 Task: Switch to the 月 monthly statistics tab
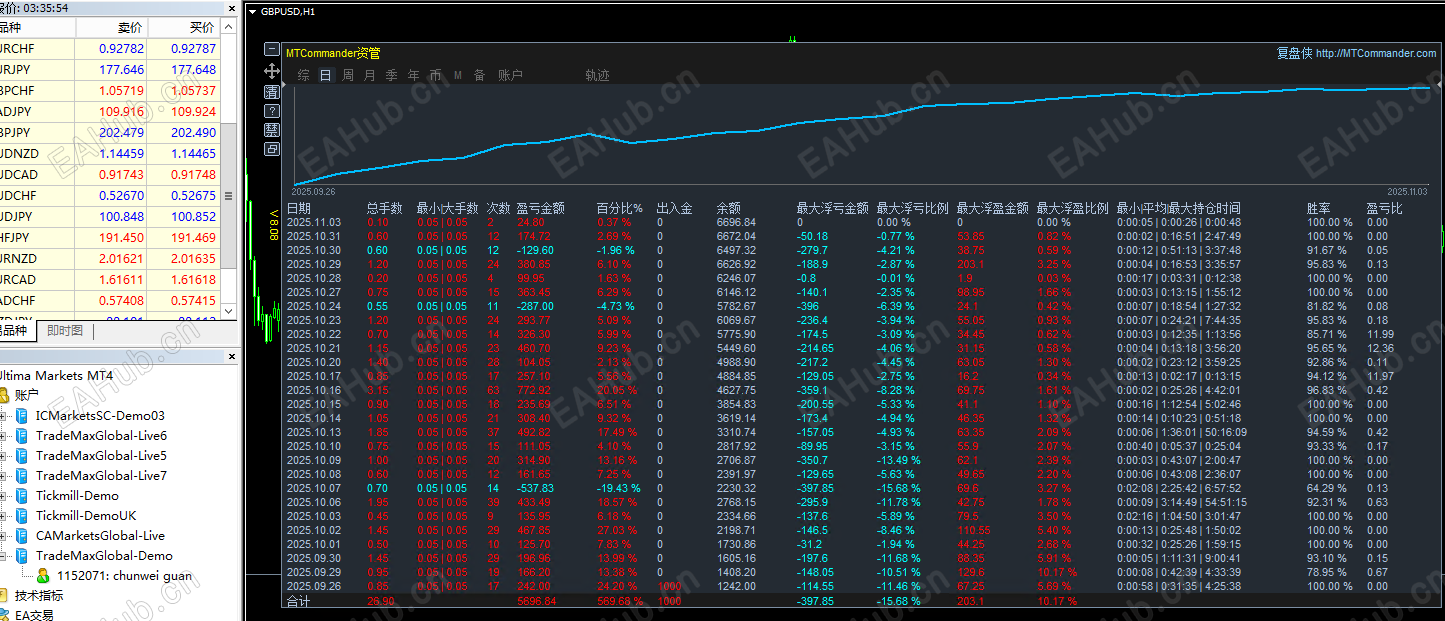click(370, 75)
